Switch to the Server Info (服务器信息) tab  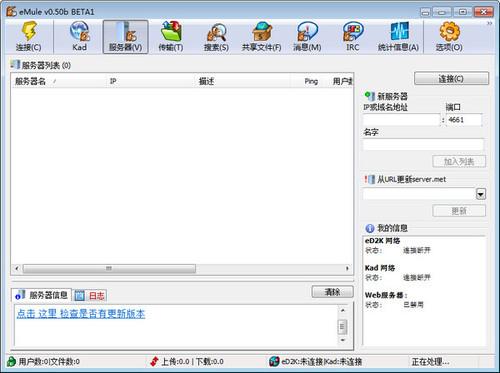[x=42, y=295]
